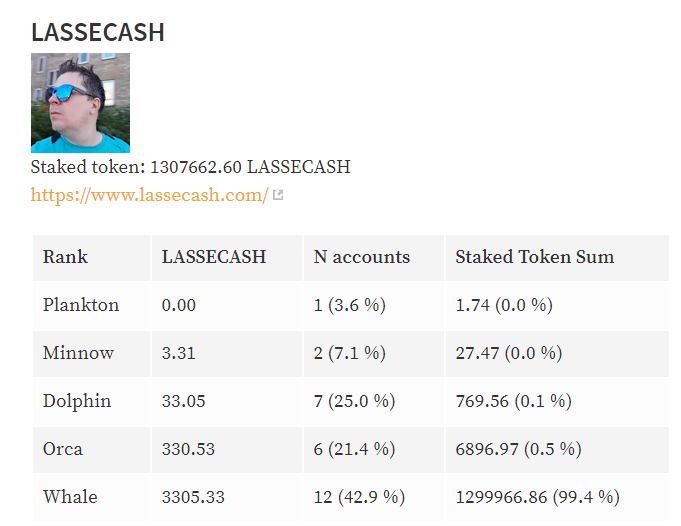Click the 3305.33 Whale threshold value
The width and height of the screenshot is (681, 526).
pos(193,497)
